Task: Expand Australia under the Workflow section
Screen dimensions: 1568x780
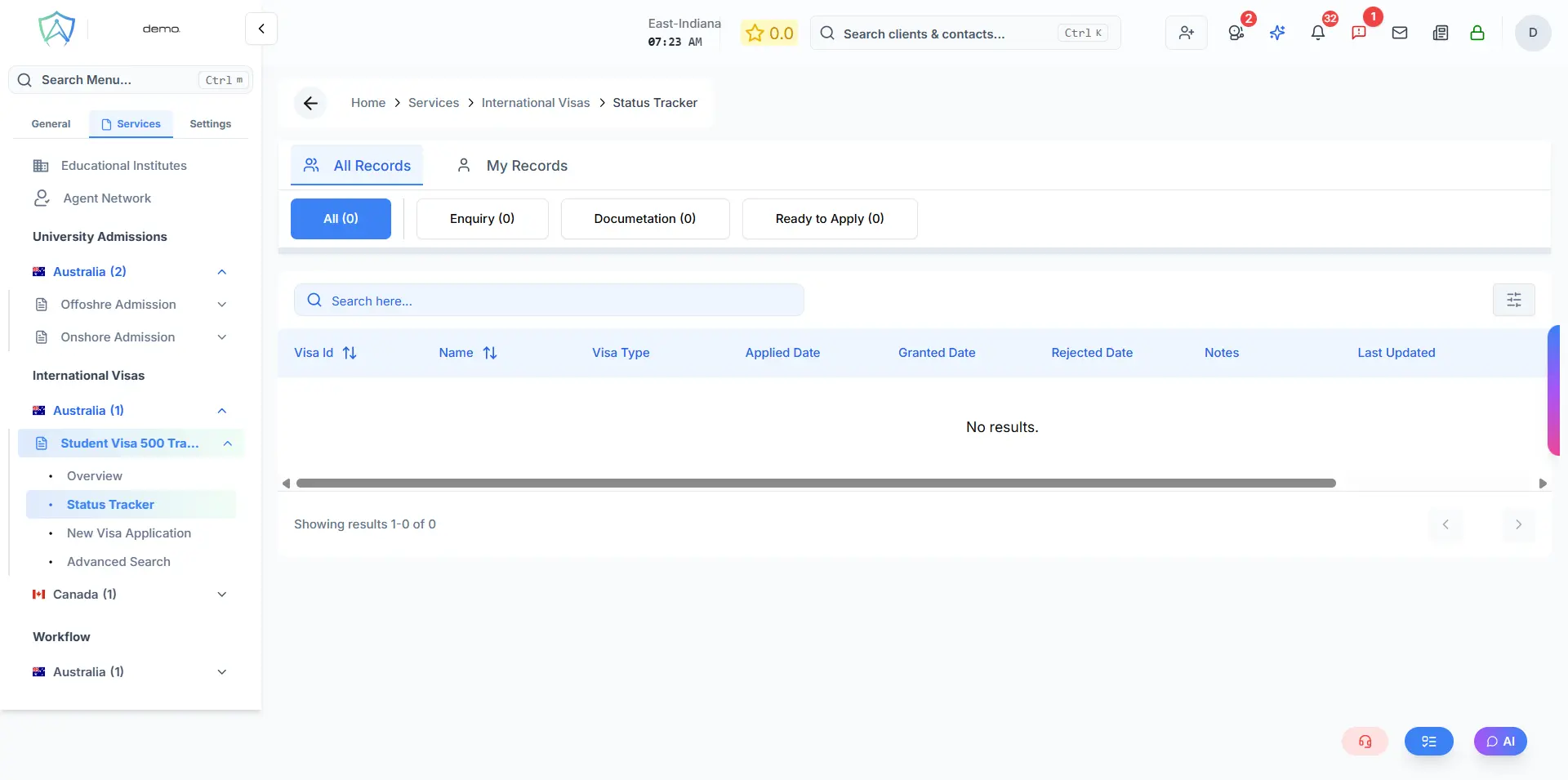Action: point(221,672)
